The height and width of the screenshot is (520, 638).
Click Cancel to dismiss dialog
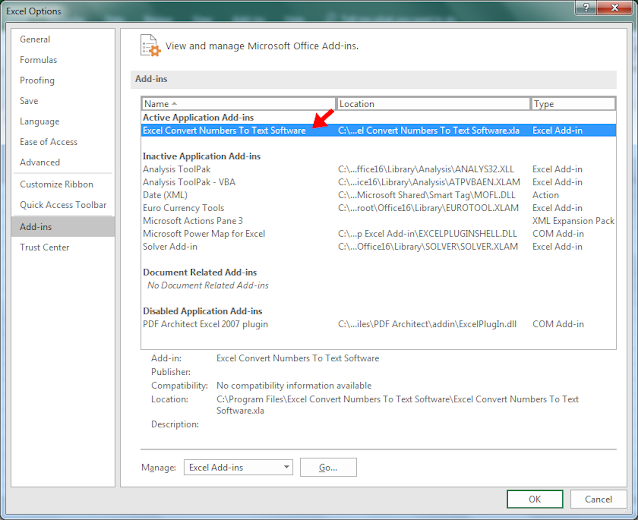[598, 499]
